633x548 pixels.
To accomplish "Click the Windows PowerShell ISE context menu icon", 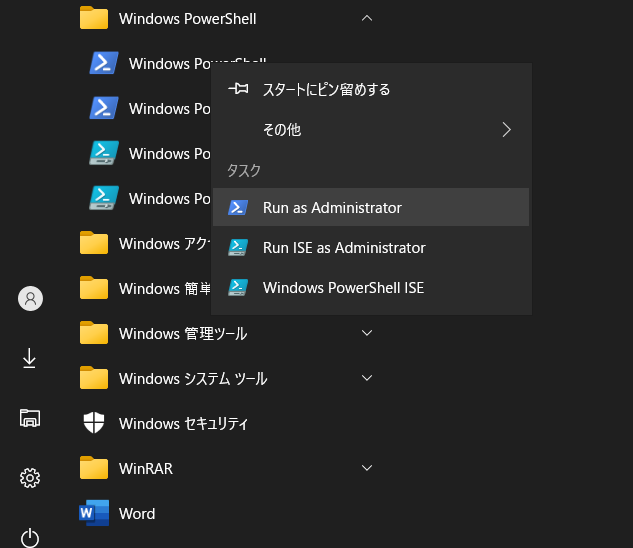I will click(x=238, y=288).
